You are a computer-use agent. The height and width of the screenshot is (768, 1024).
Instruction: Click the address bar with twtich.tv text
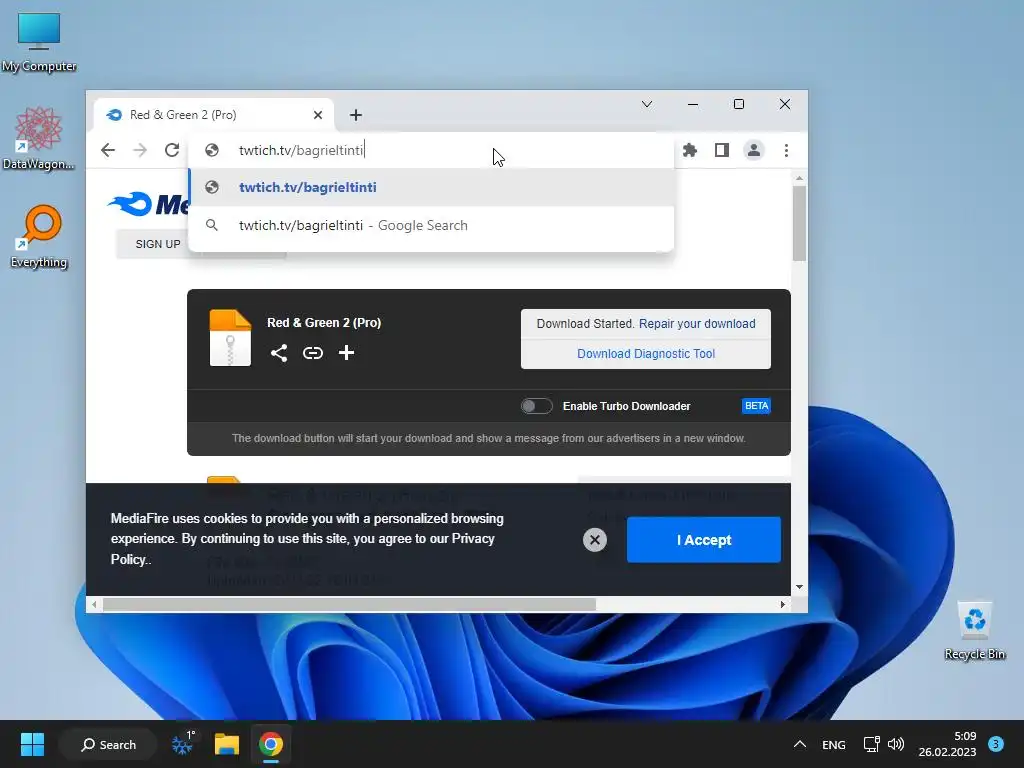(431, 150)
